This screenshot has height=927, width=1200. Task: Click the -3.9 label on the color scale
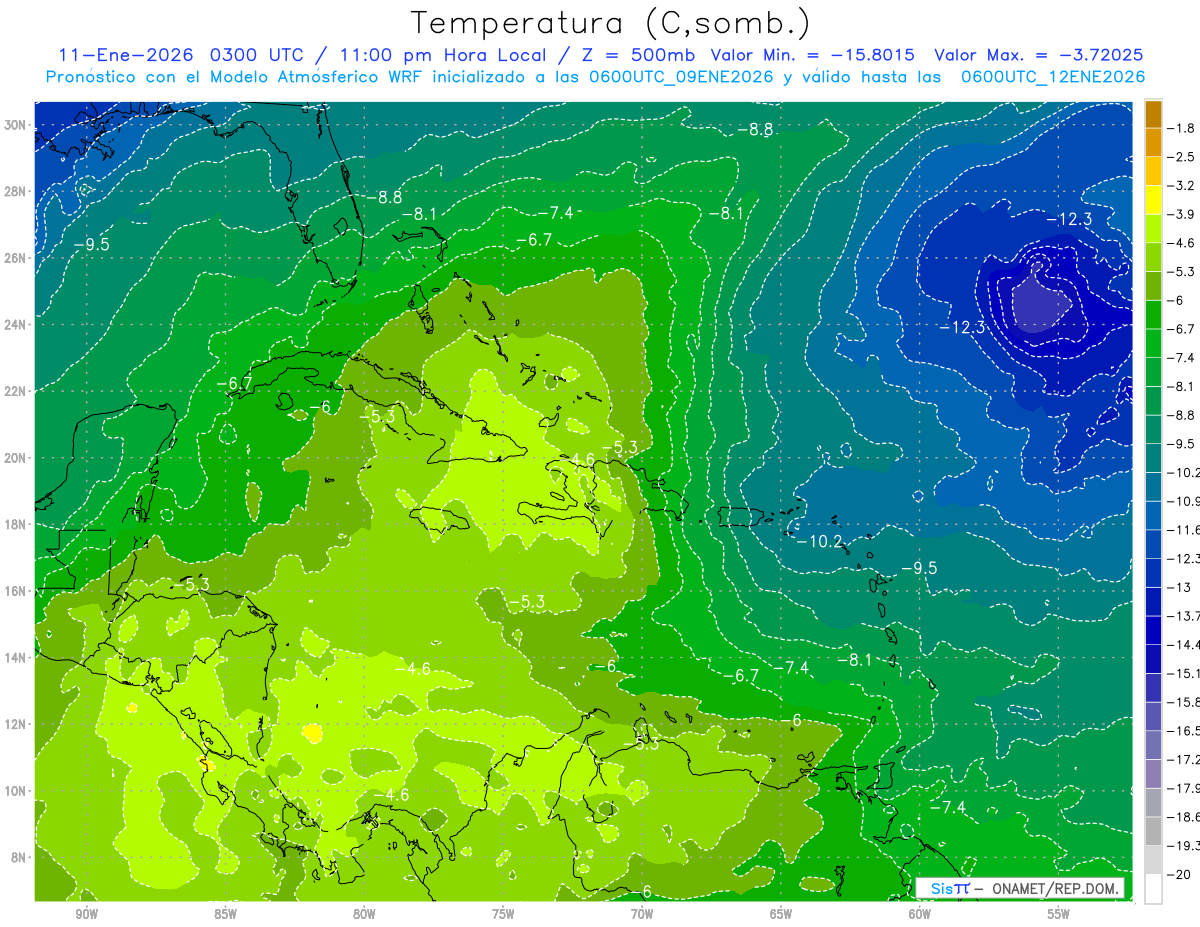(x=1181, y=214)
